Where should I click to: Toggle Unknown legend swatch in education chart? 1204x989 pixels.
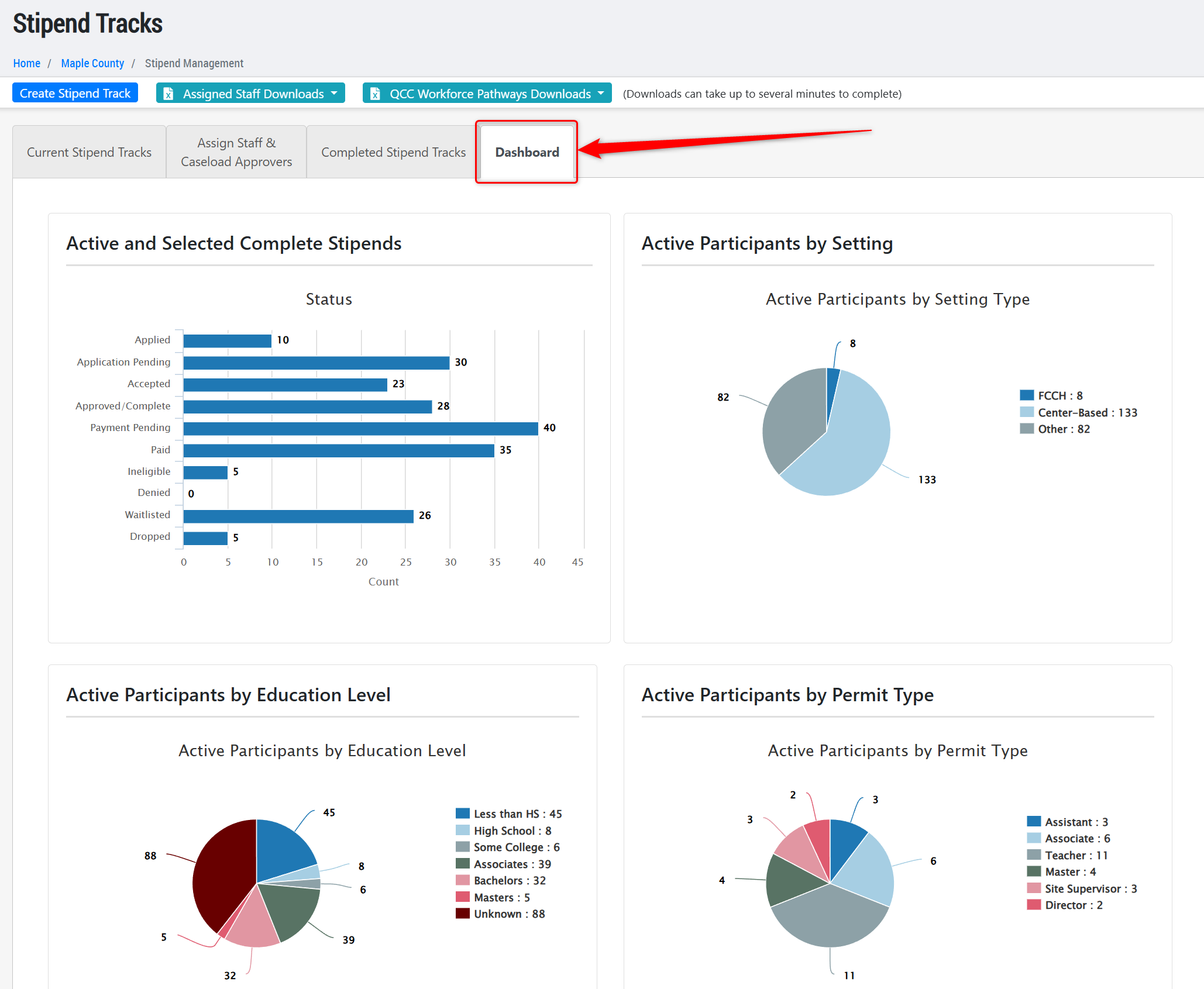[462, 914]
